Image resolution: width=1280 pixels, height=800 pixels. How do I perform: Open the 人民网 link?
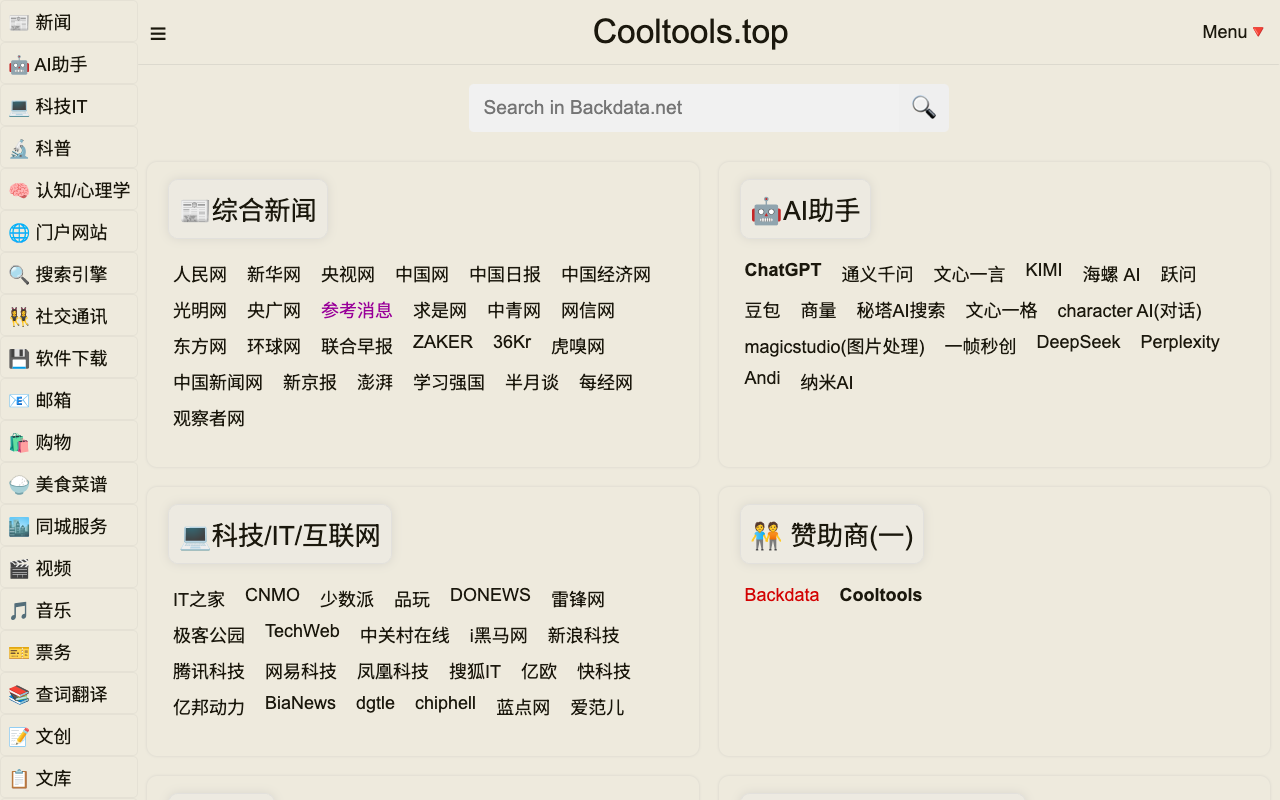[x=200, y=274]
